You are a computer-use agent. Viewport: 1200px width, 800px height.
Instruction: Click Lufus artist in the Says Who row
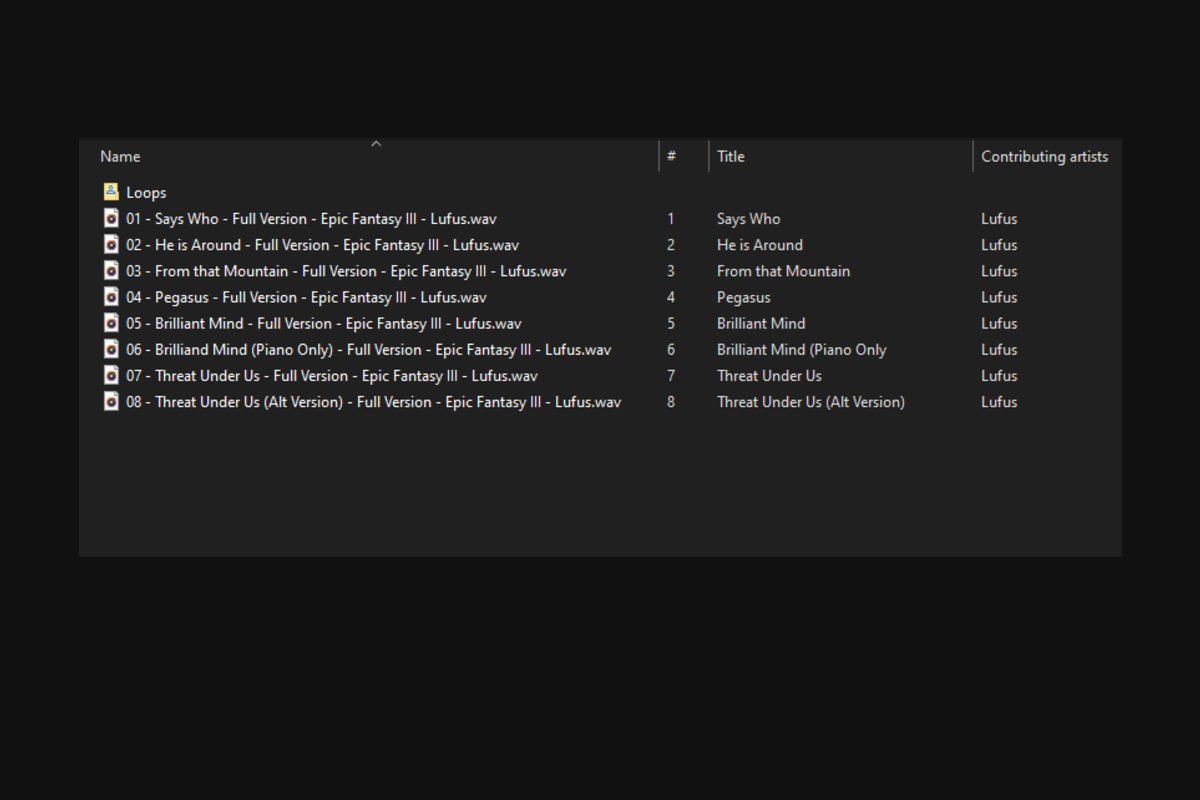pos(999,219)
